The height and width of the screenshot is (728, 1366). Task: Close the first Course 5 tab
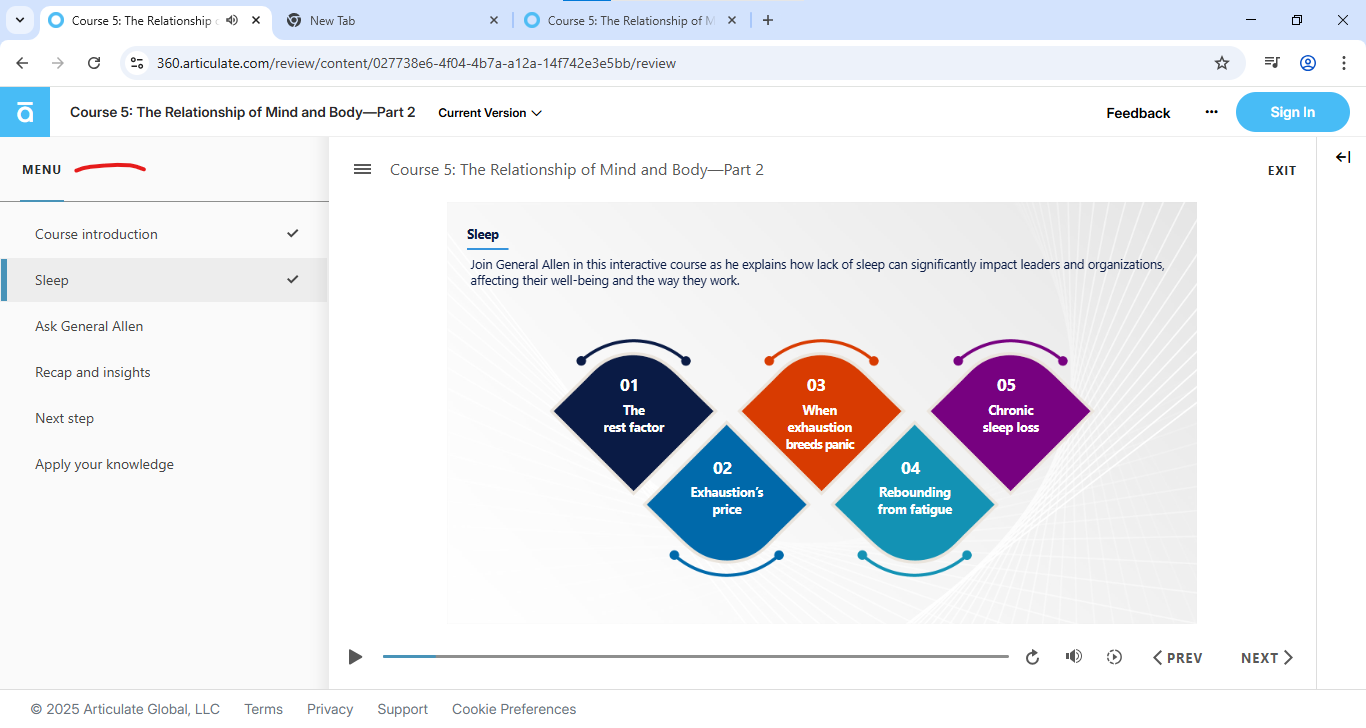(x=256, y=20)
